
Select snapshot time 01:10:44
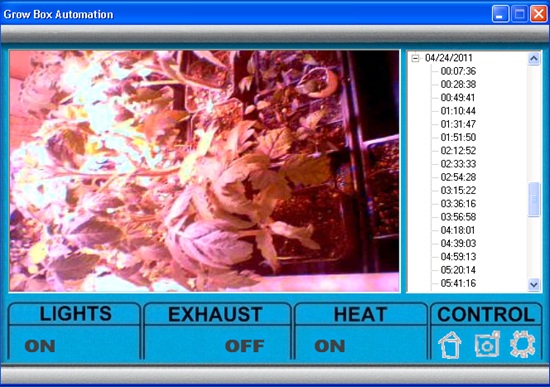[458, 111]
